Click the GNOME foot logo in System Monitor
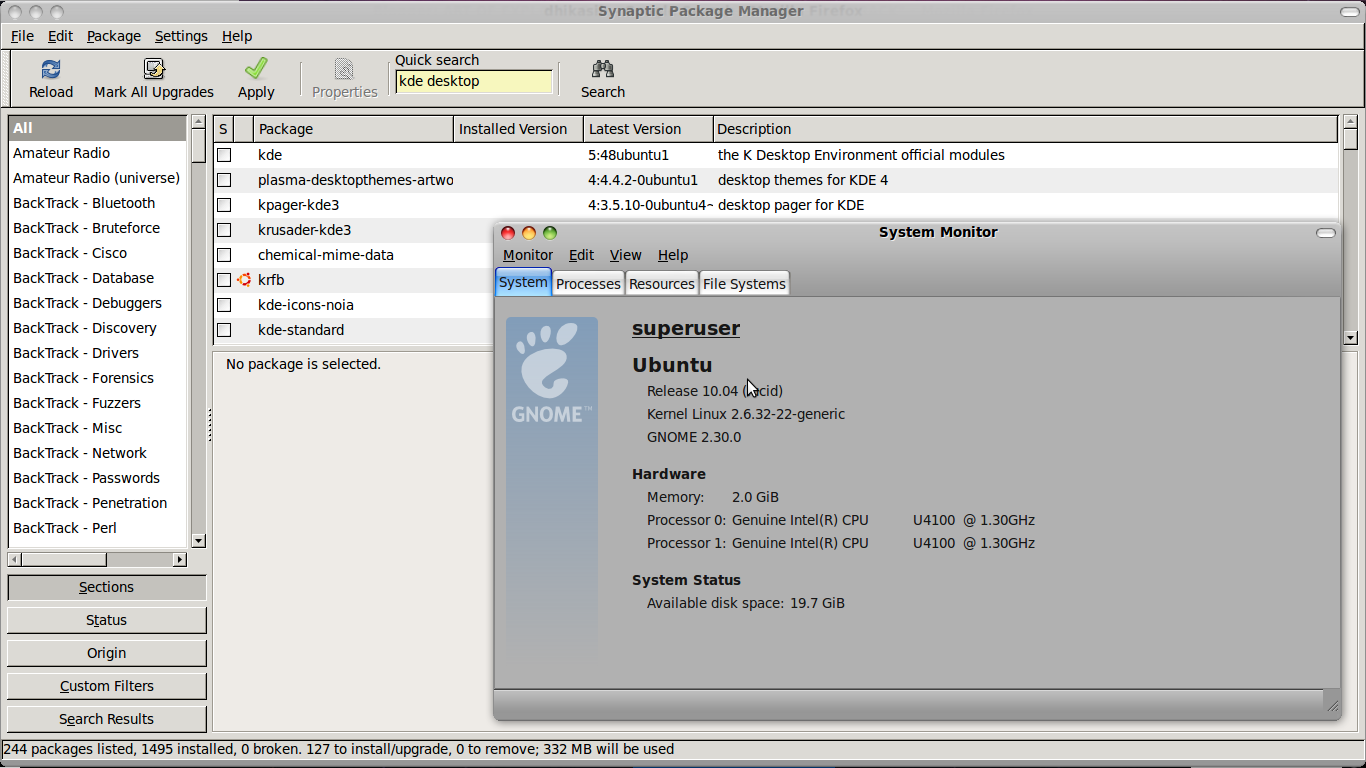Screen dimensions: 1366x768 pos(552,371)
